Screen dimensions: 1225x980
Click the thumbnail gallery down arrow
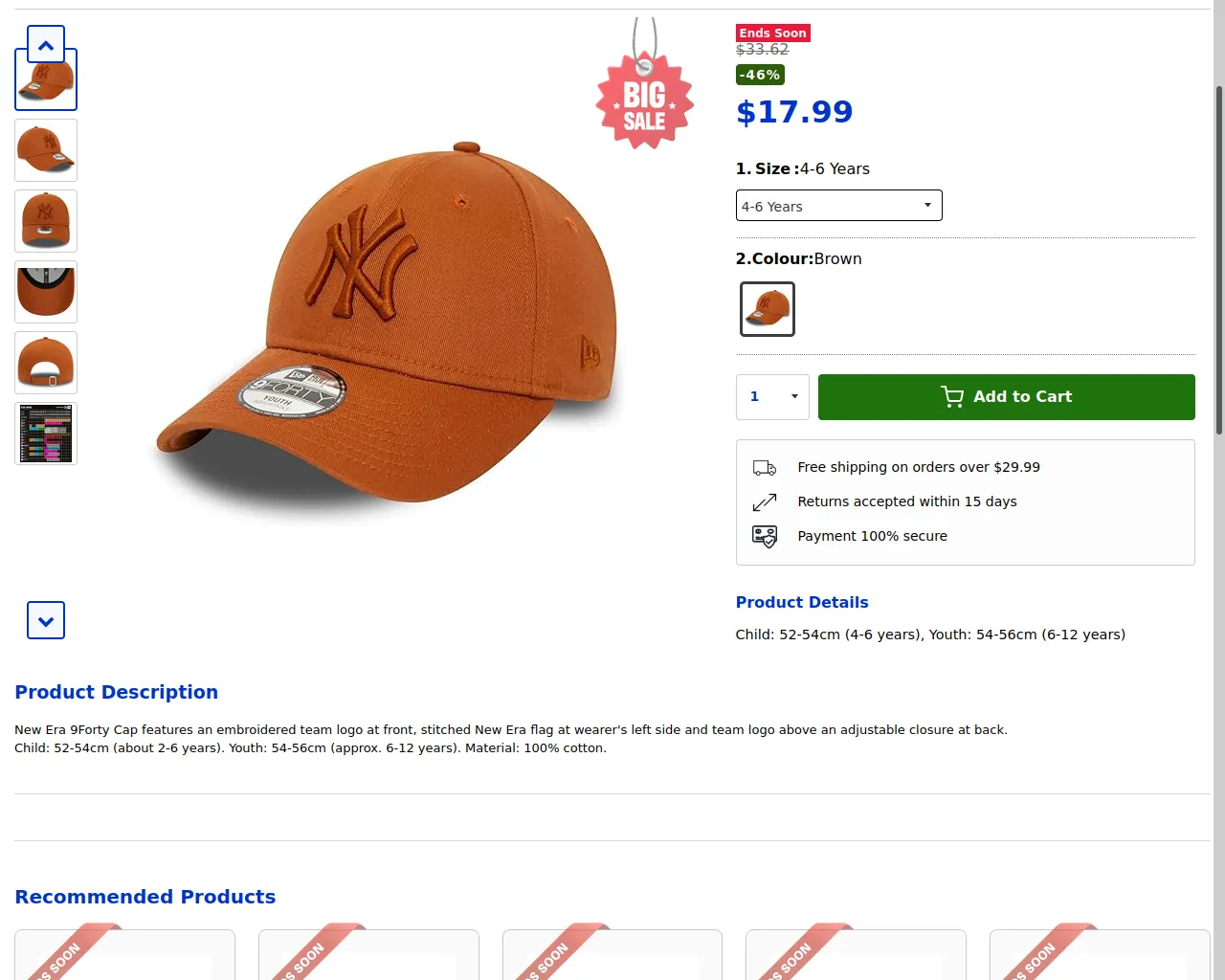tap(46, 620)
